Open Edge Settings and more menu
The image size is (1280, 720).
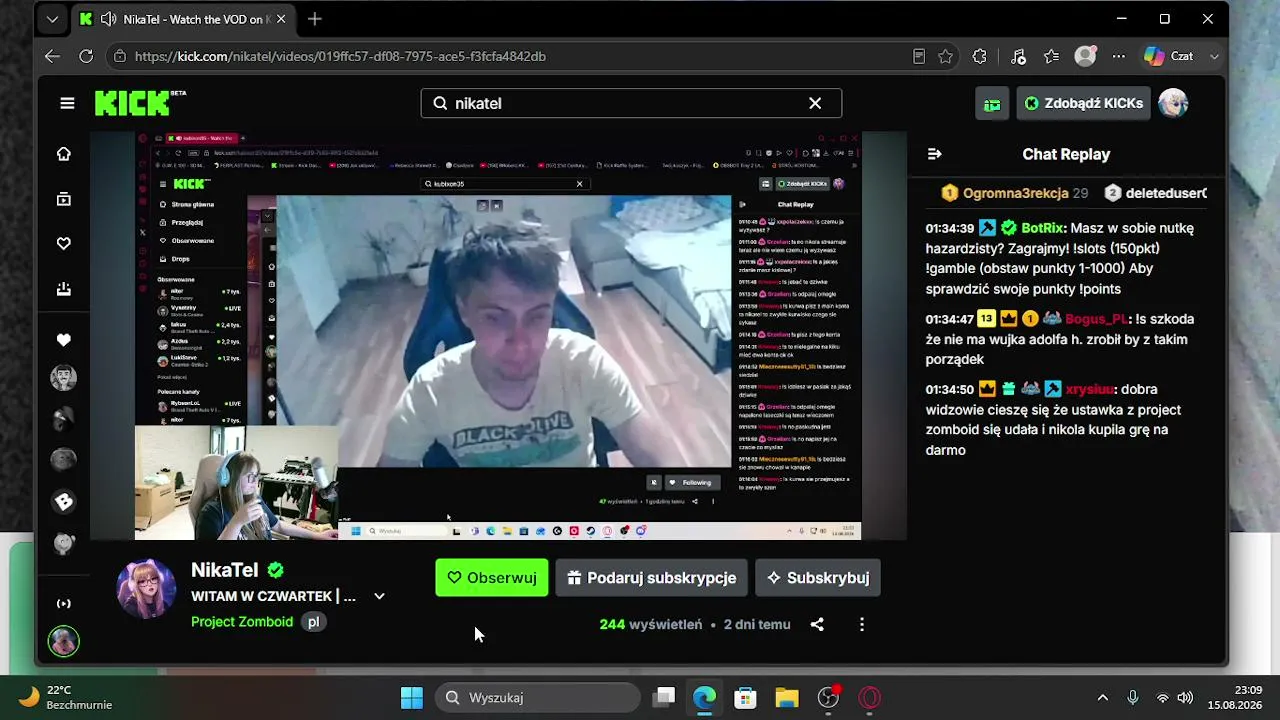click(1119, 56)
